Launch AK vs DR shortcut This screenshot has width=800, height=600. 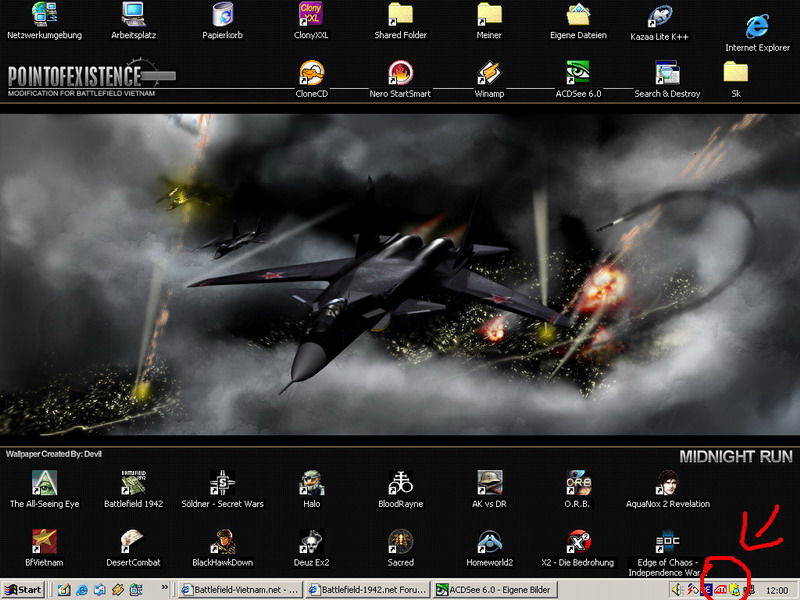click(489, 490)
